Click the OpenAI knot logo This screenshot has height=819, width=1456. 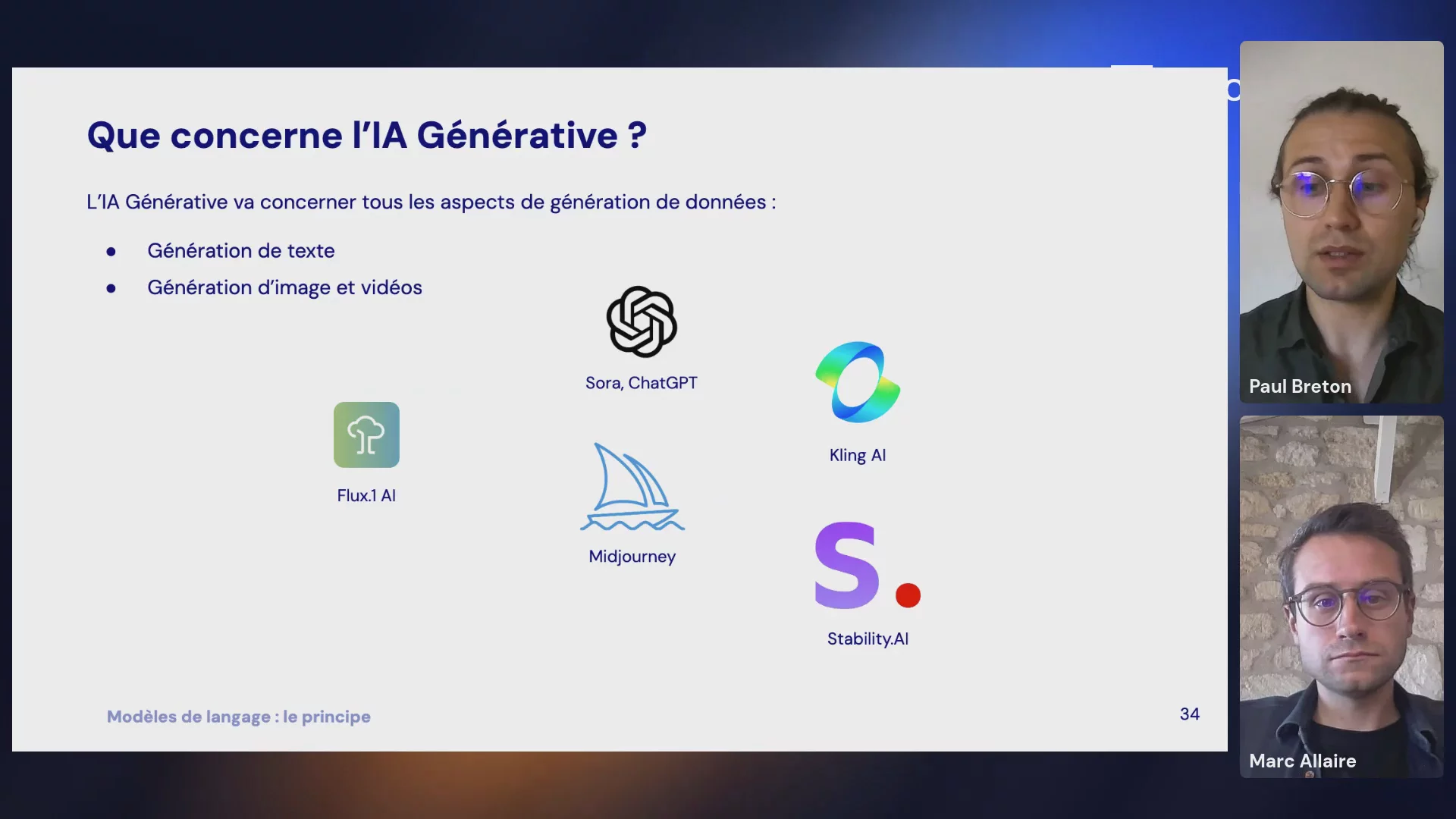click(x=642, y=322)
